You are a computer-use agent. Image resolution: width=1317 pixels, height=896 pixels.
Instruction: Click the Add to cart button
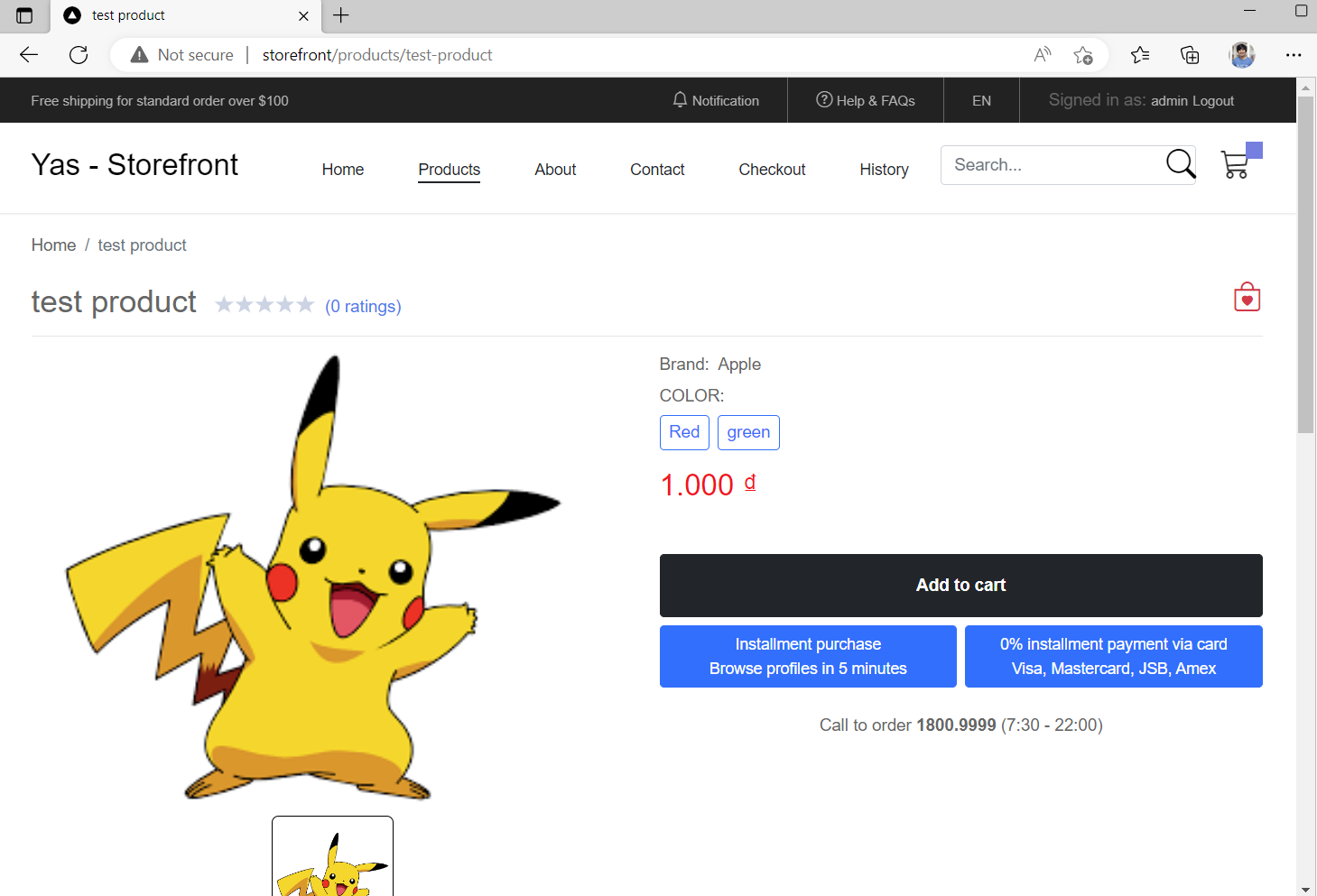960,585
